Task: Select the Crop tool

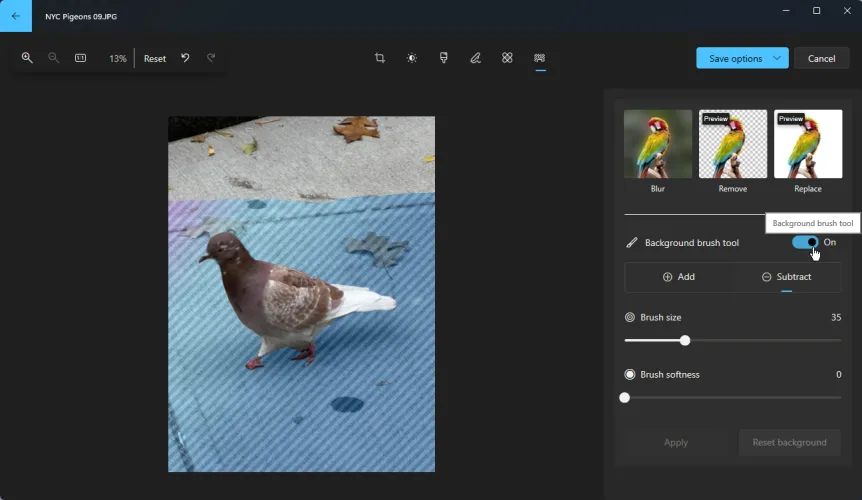Action: [x=380, y=58]
